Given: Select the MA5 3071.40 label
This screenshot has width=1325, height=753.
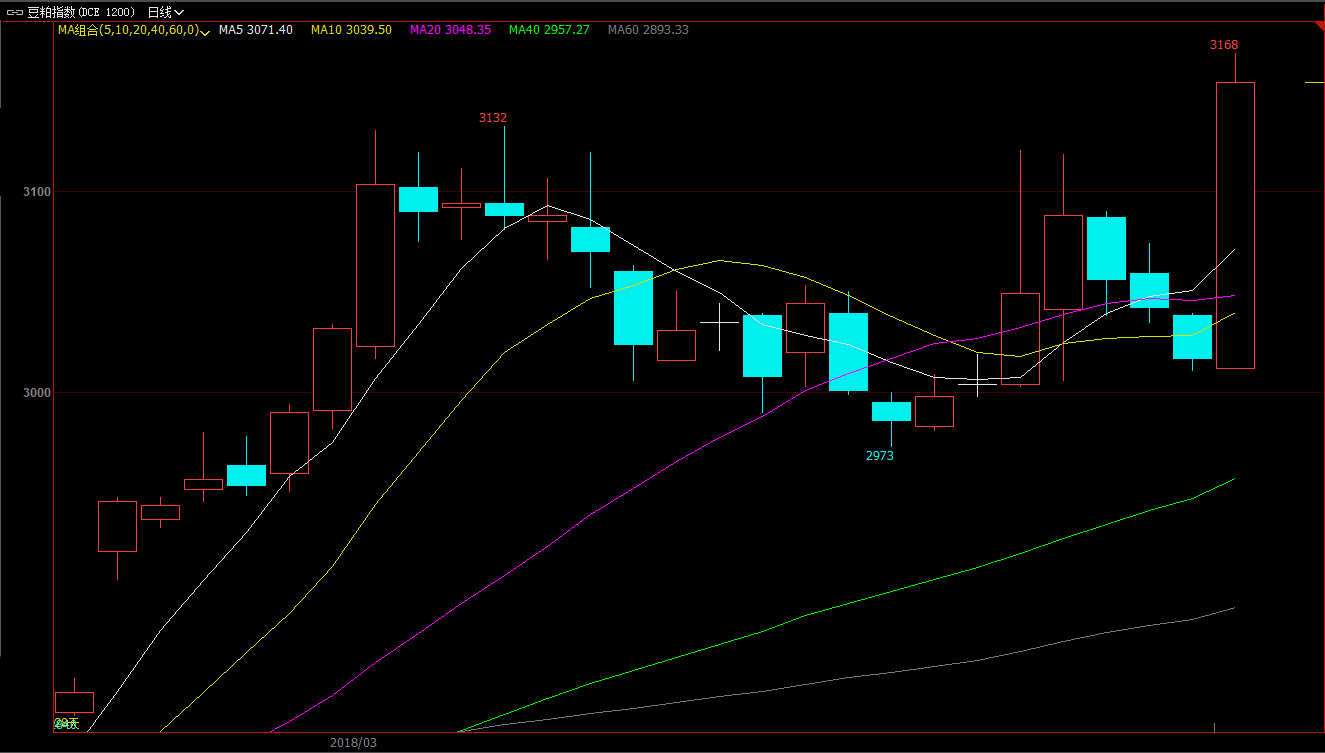Looking at the screenshot, I should click(x=256, y=30).
